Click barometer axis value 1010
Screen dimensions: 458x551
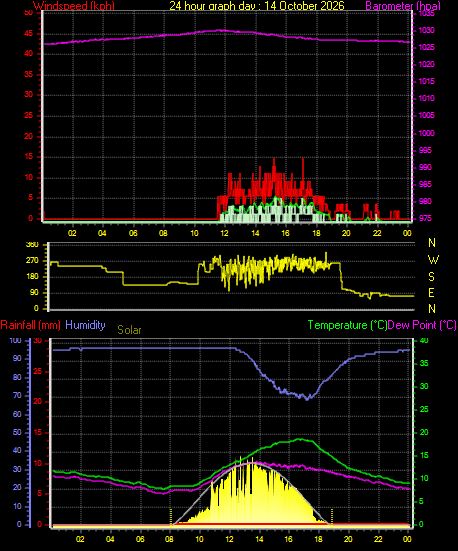(x=426, y=98)
